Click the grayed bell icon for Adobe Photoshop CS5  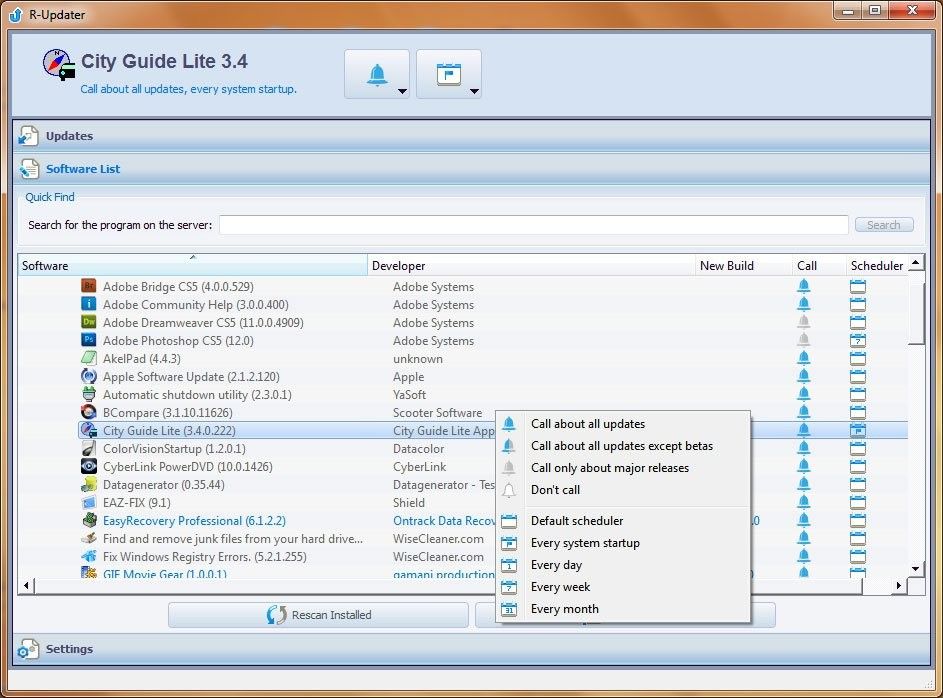(x=803, y=341)
